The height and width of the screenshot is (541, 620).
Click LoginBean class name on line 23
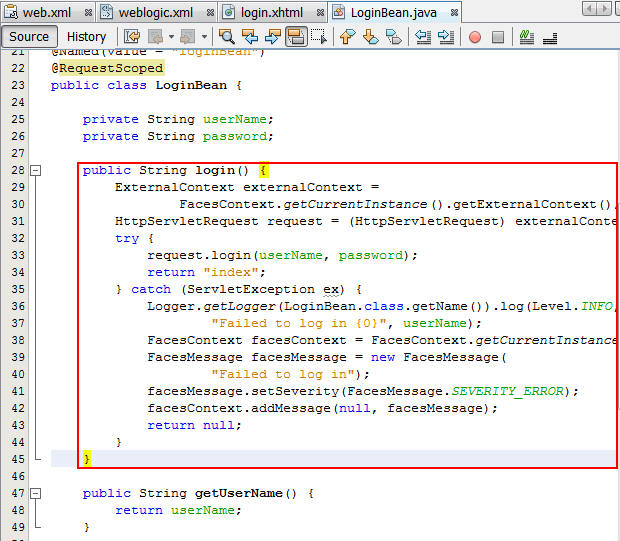191,85
